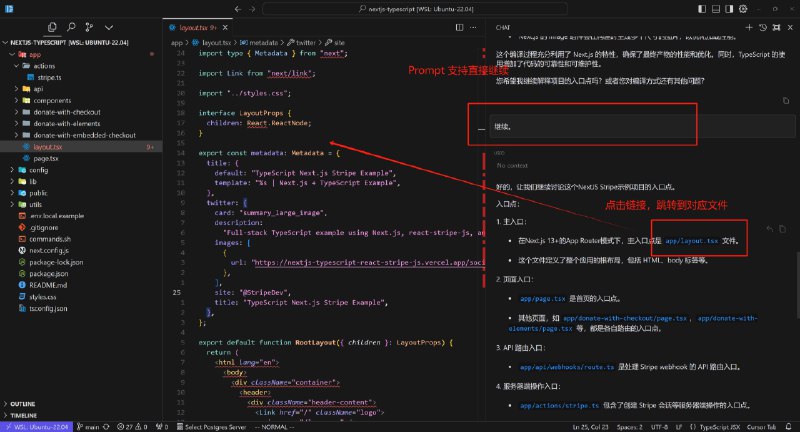Expand the utils folder
800x432 pixels.
tap(35, 205)
